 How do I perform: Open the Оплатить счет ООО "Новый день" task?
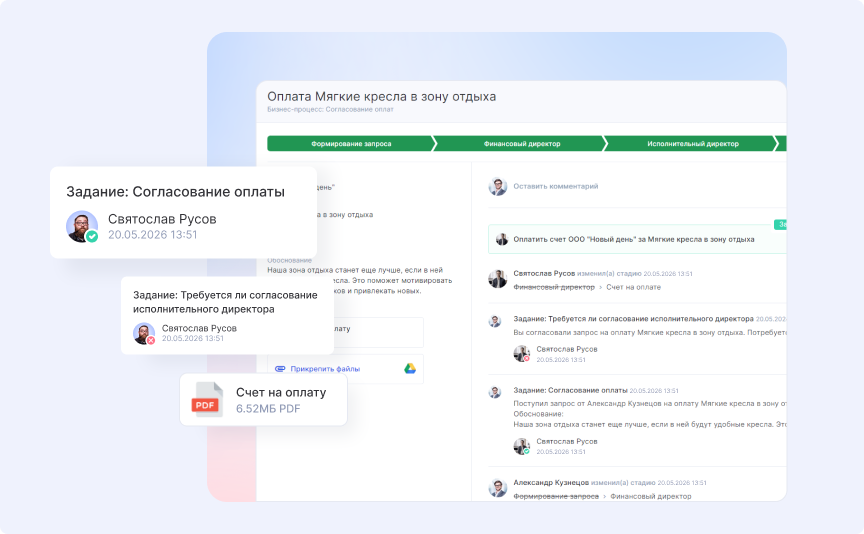[634, 240]
